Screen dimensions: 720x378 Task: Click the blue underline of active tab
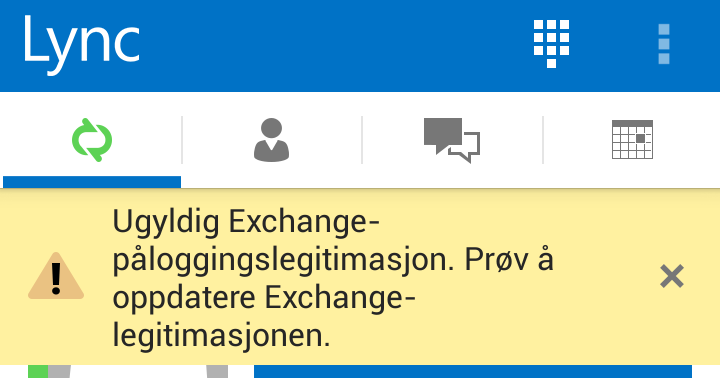click(x=92, y=182)
